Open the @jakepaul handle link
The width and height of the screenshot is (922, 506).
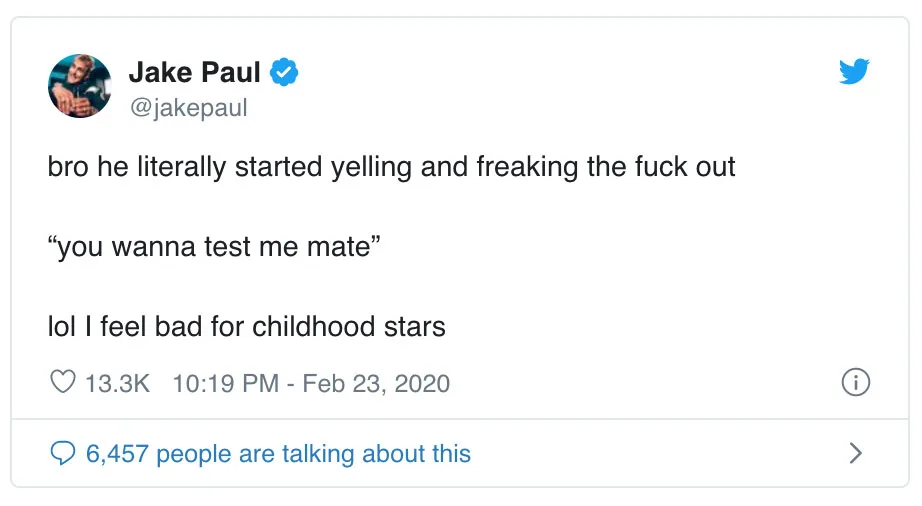click(187, 107)
